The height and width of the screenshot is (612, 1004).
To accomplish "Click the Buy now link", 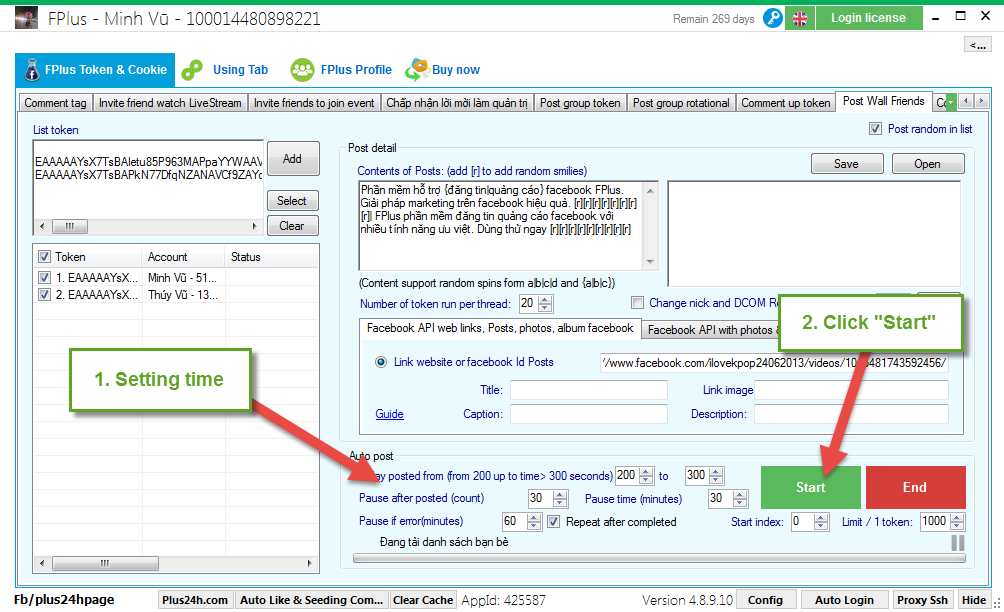I will pyautogui.click(x=456, y=70).
